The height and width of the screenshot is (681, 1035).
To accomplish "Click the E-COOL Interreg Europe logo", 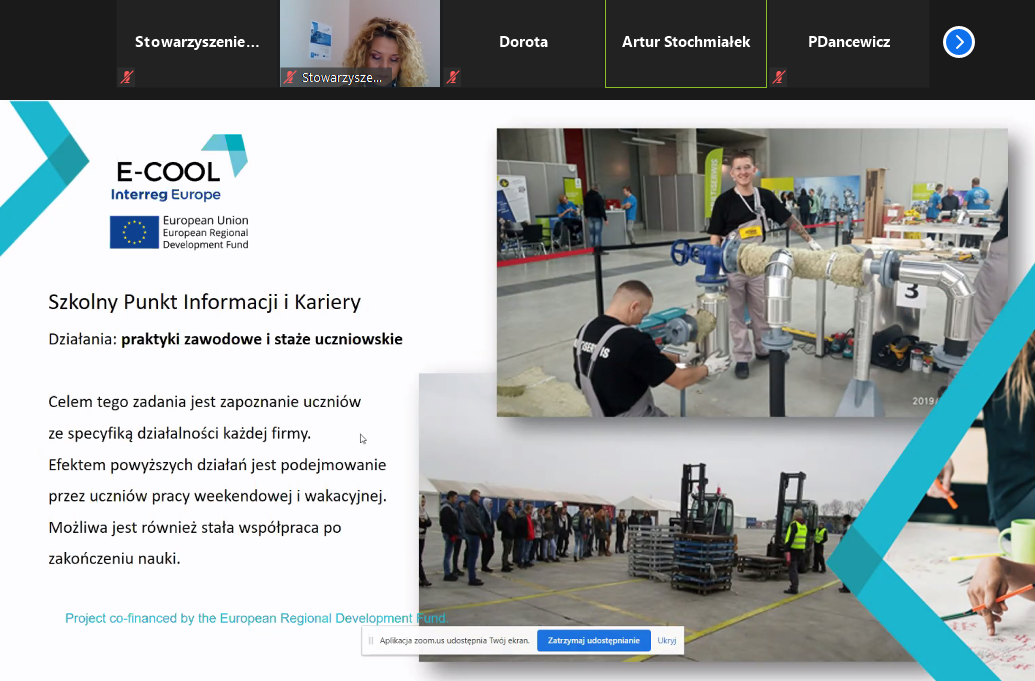I will point(180,168).
